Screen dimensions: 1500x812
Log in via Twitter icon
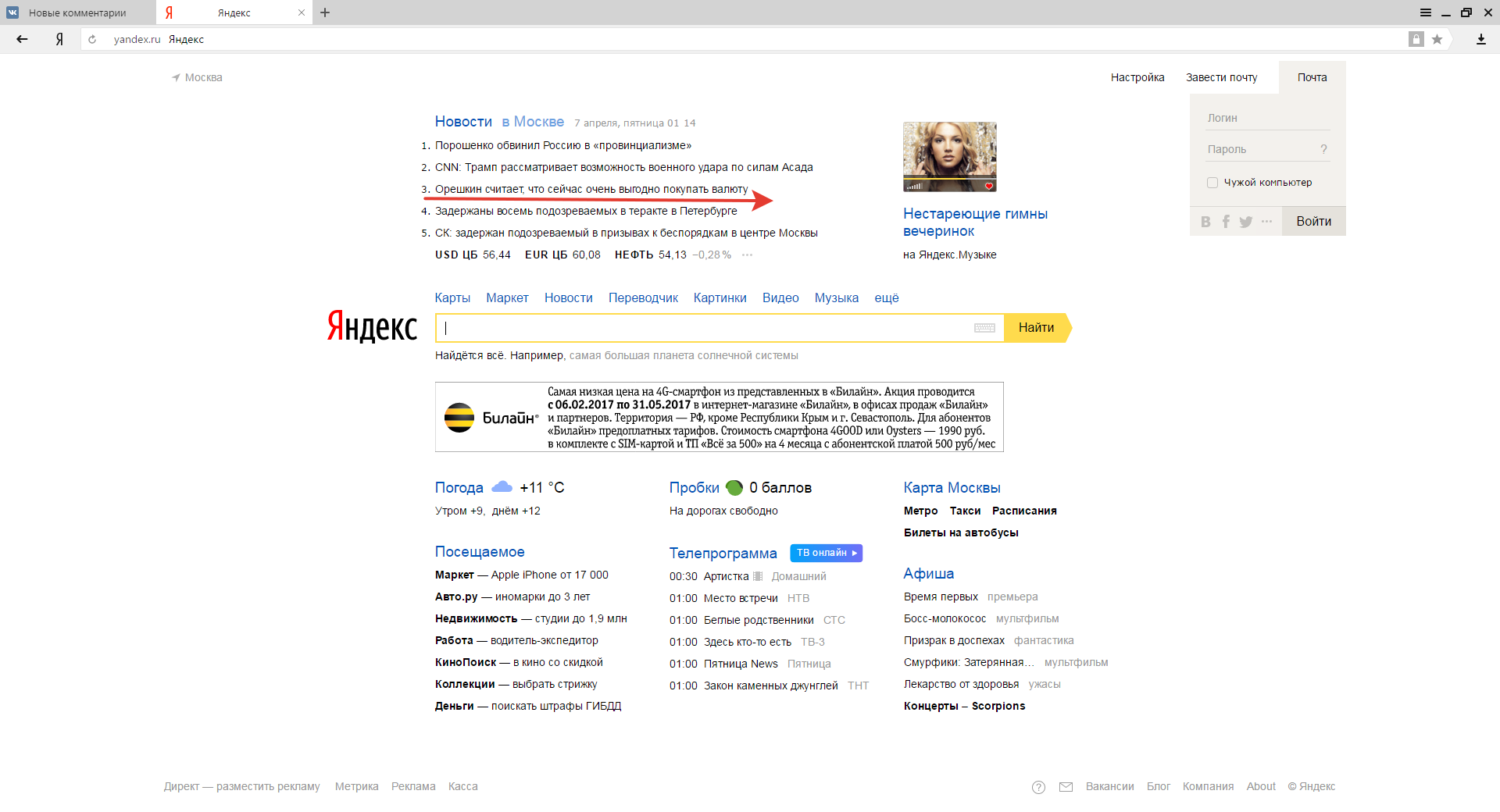[1246, 222]
